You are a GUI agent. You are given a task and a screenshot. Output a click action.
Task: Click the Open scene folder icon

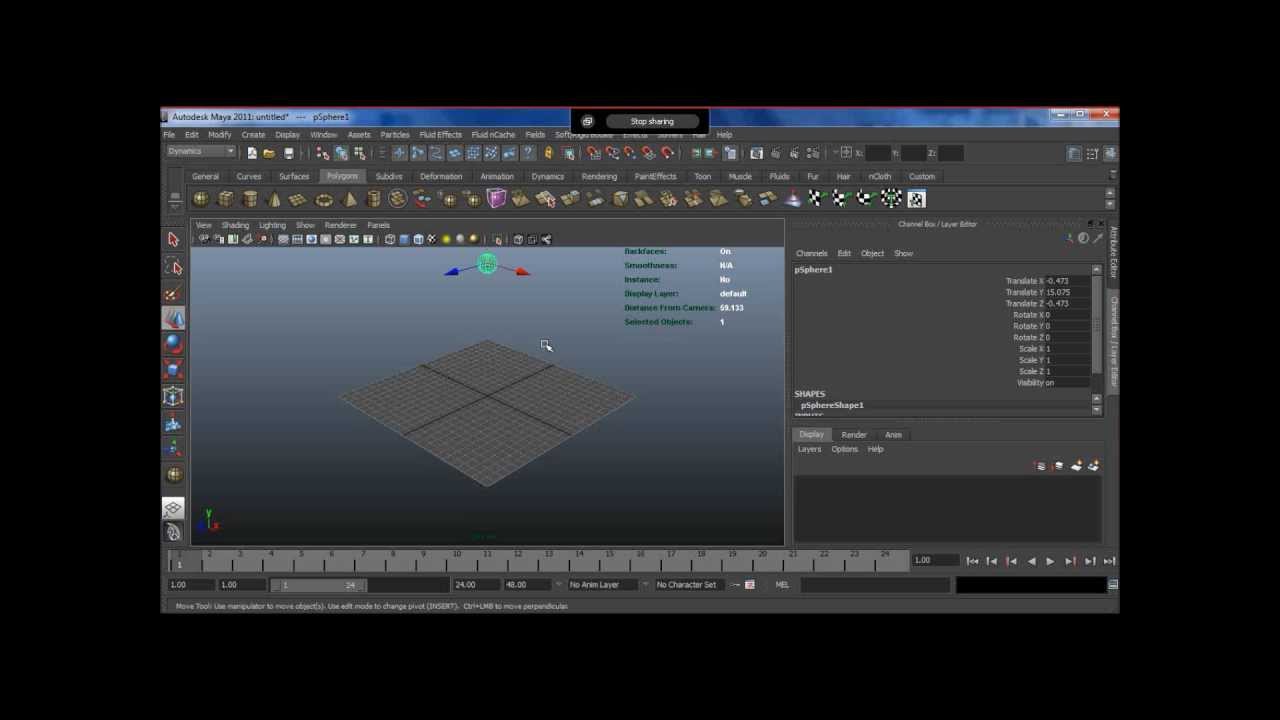coord(270,153)
